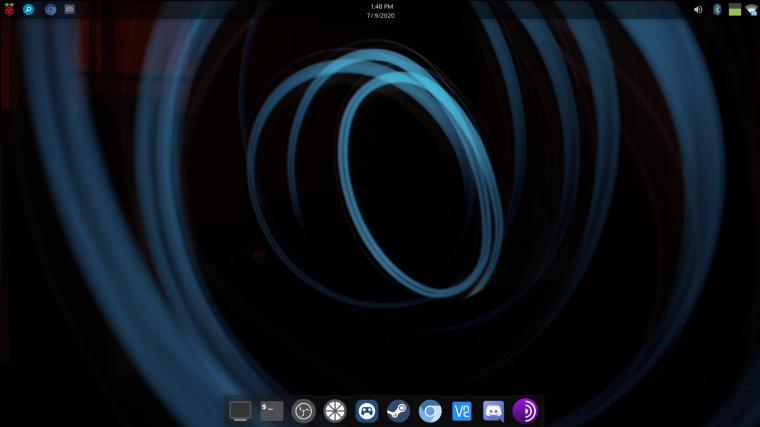Launch VNC Viewer from the dock

tap(461, 411)
